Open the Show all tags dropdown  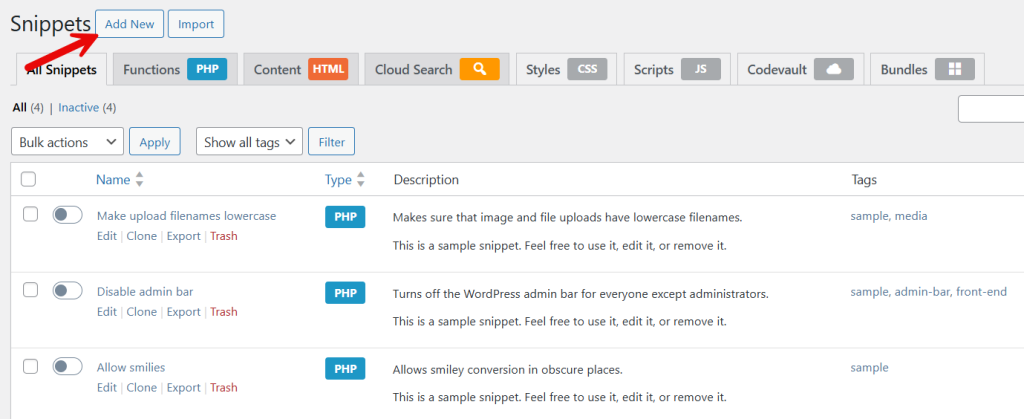click(x=249, y=142)
